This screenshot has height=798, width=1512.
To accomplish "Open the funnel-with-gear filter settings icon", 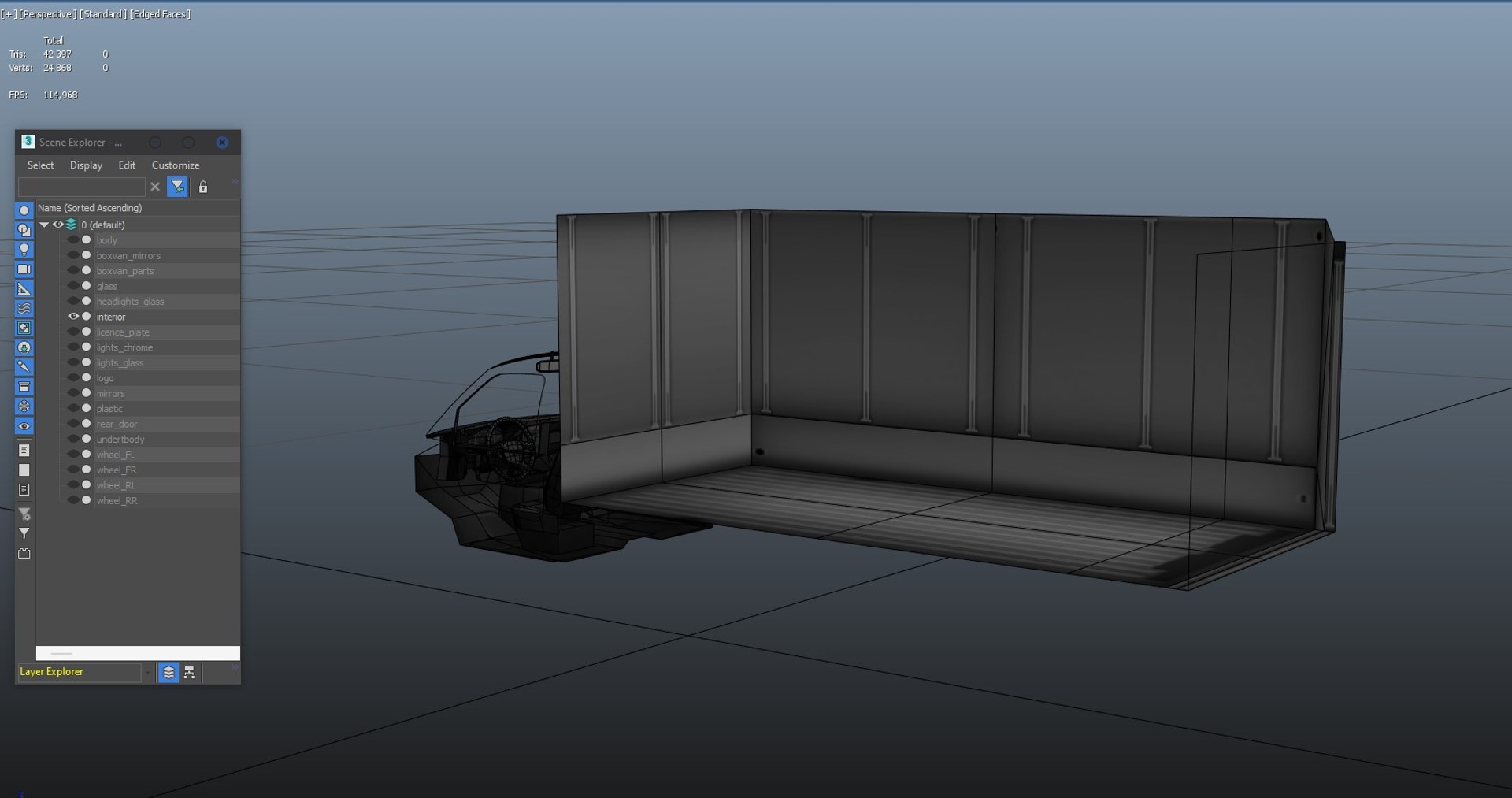I will (24, 514).
